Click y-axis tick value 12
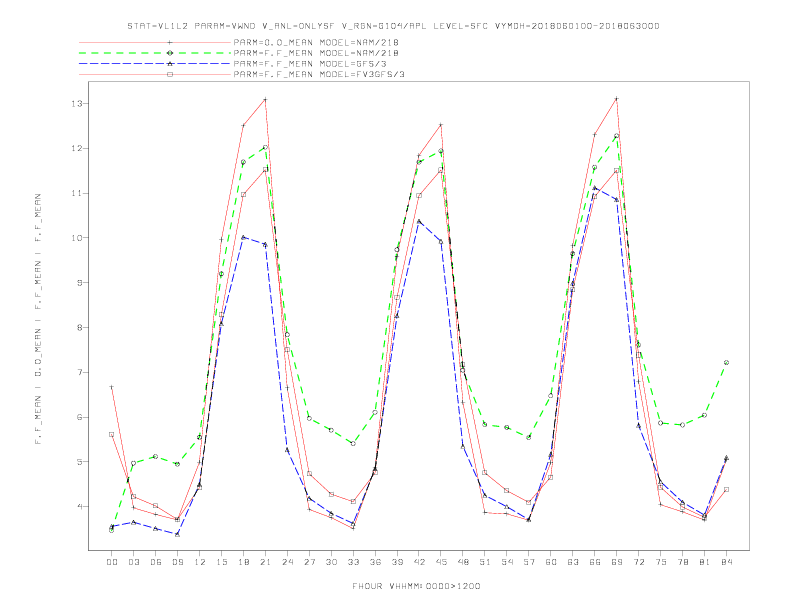 76,148
